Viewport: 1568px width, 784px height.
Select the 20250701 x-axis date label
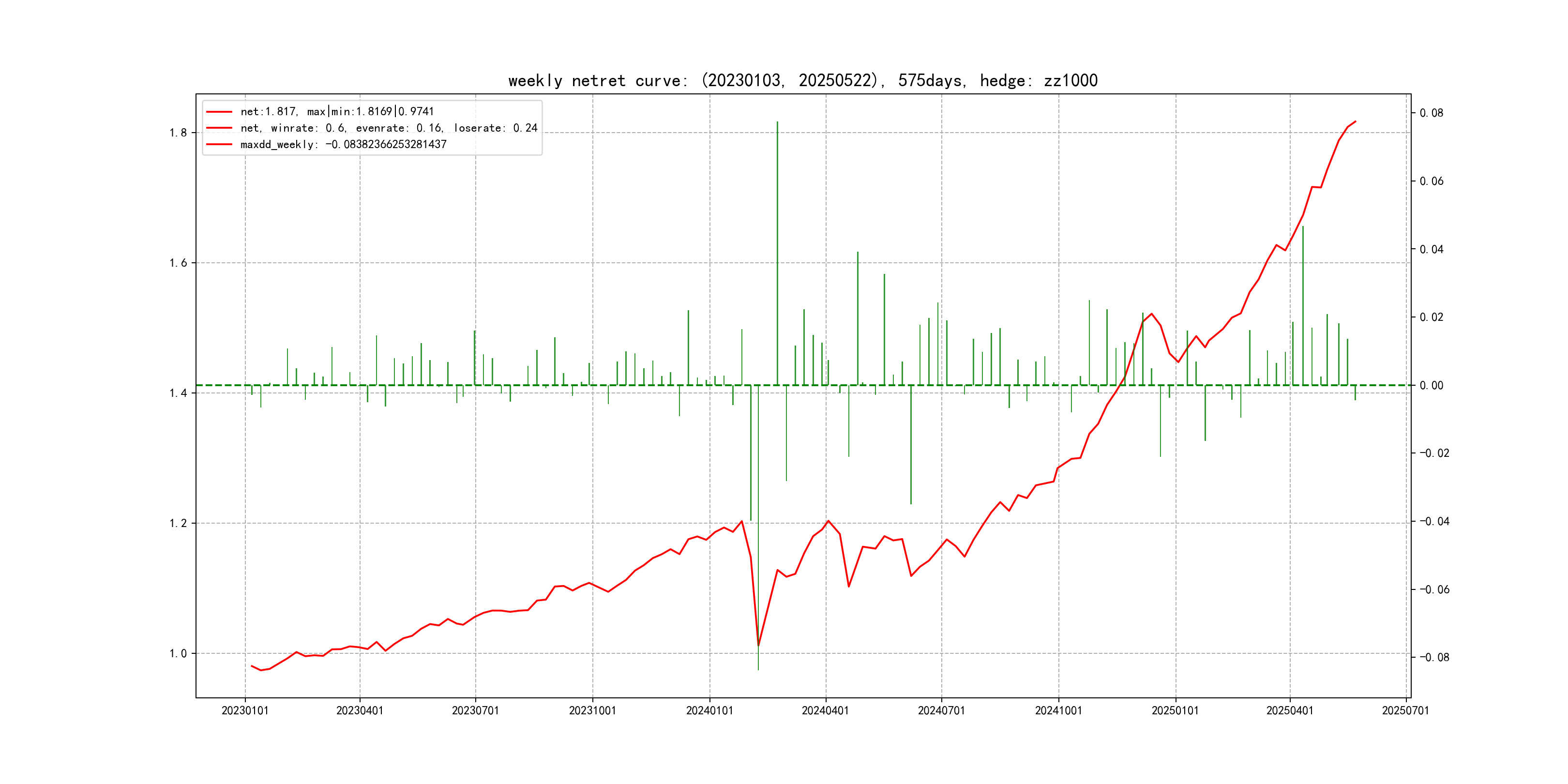1405,710
